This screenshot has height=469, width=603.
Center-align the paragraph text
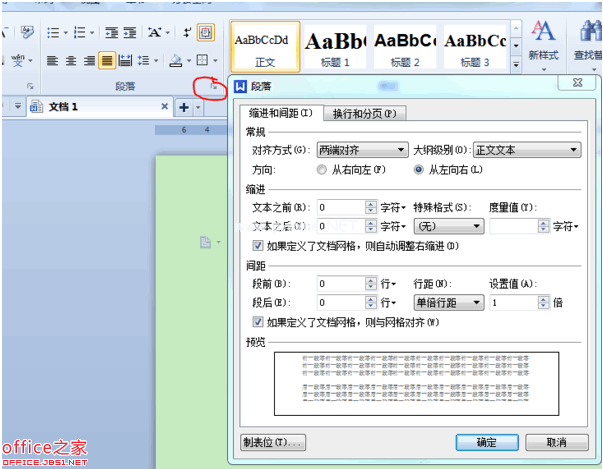[x=70, y=61]
